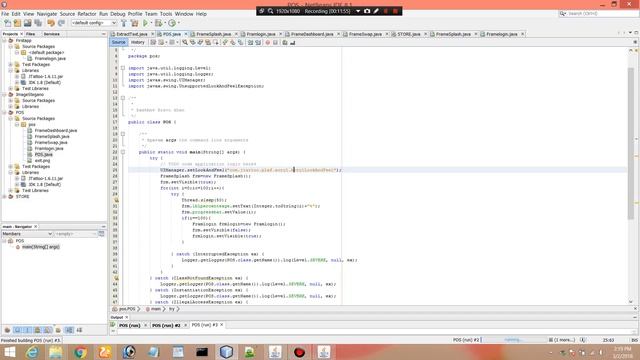This screenshot has height=360, width=640.
Task: Click the Open Project toolbar icon
Action: point(28,23)
